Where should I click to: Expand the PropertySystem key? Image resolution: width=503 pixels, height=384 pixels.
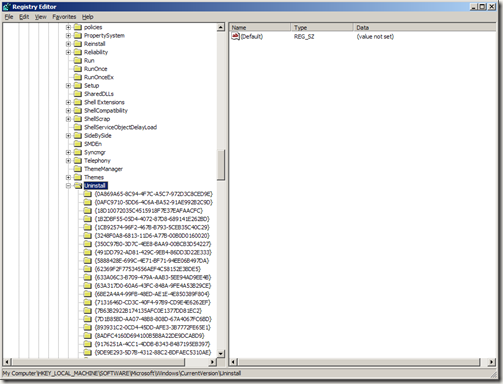[x=68, y=35]
